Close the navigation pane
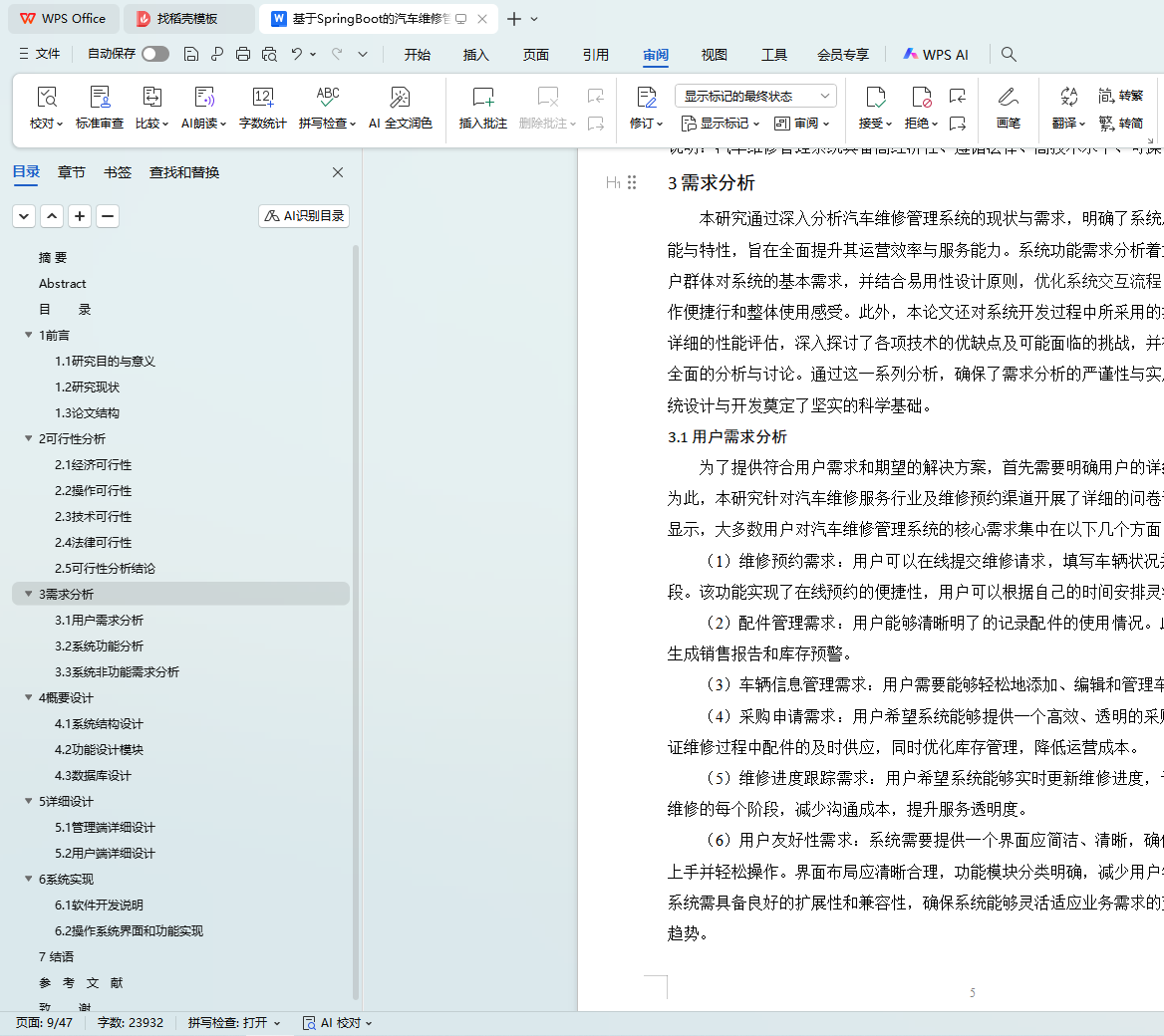Screen dimensions: 1164x1036 (x=338, y=172)
